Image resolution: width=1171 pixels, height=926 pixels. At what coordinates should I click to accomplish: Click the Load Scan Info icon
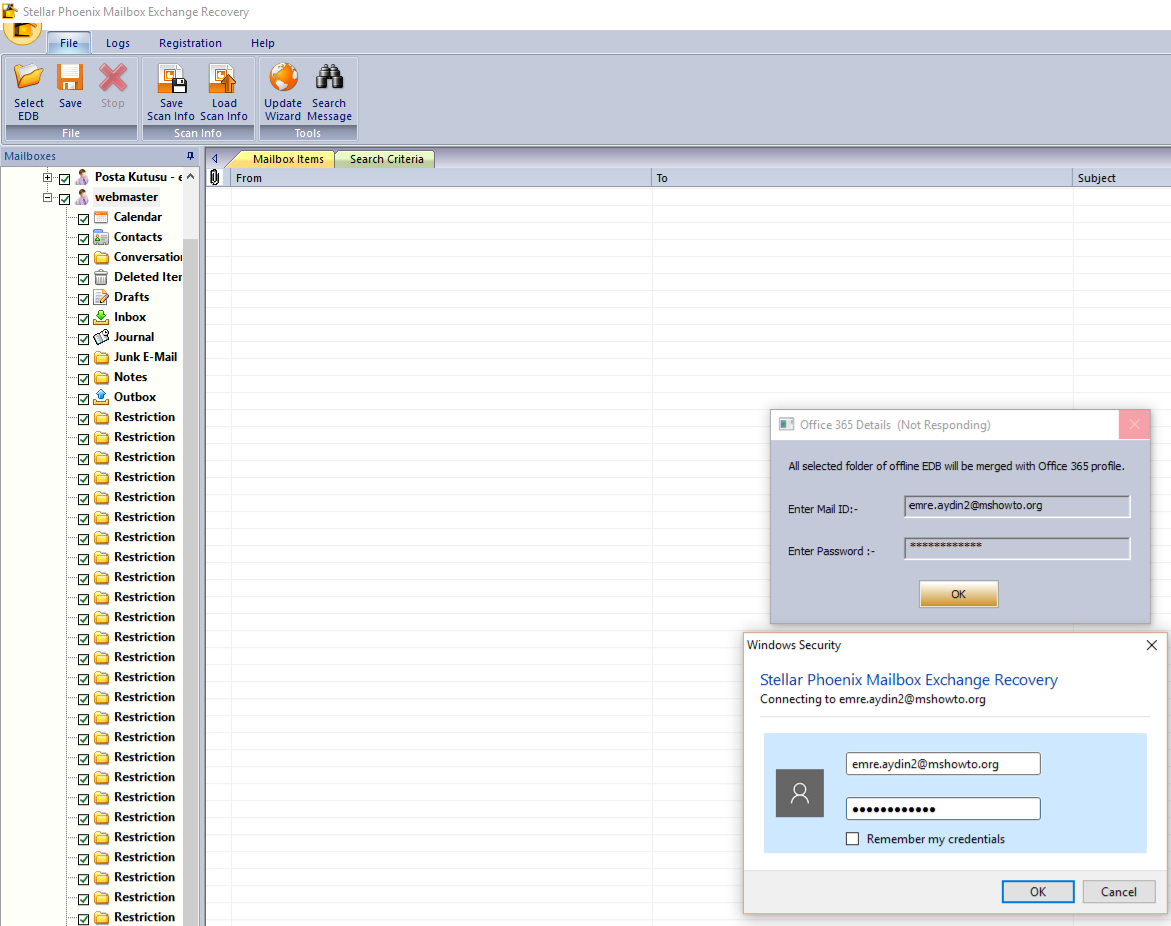(x=223, y=78)
